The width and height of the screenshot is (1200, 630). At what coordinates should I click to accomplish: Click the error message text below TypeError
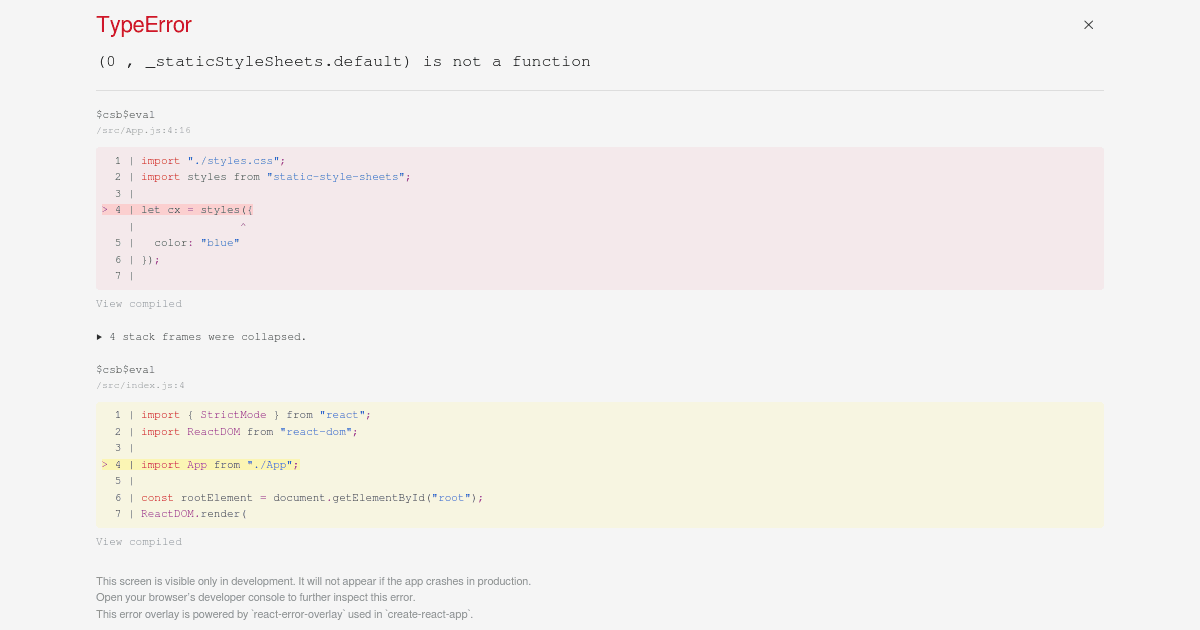(x=344, y=61)
